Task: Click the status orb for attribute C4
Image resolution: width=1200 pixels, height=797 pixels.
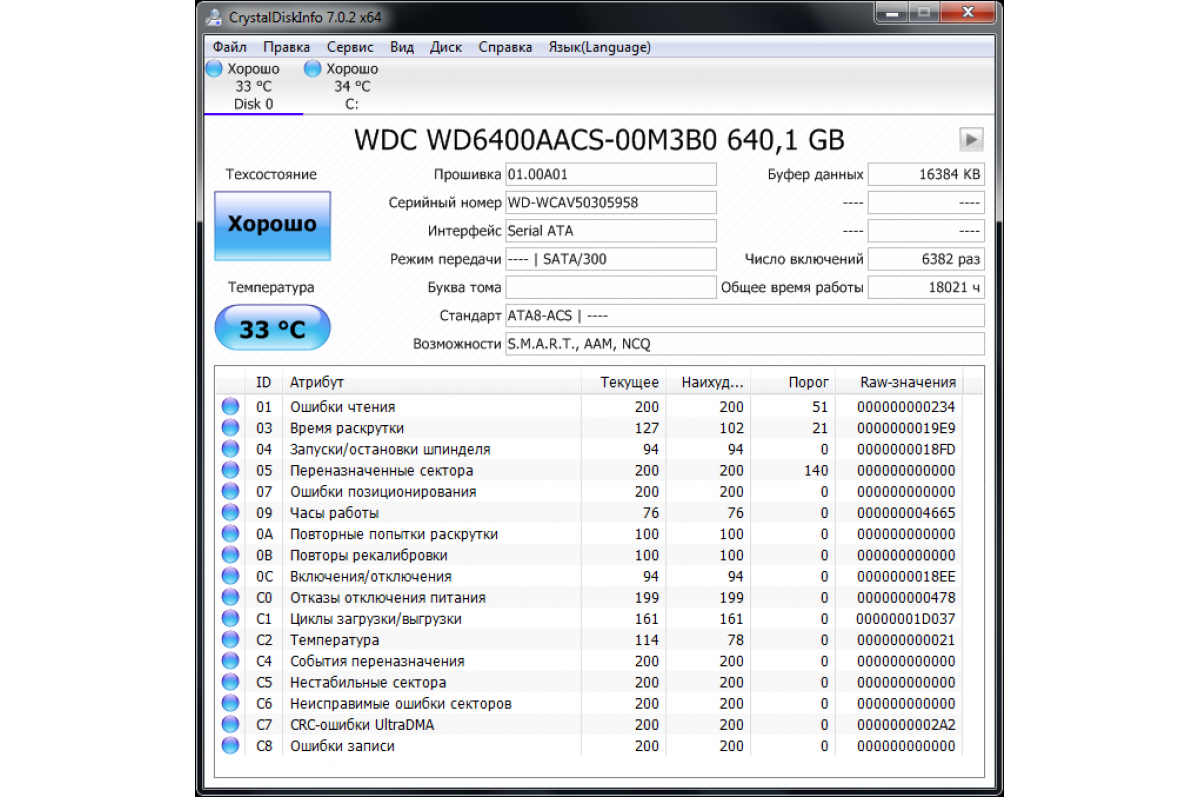Action: click(231, 661)
